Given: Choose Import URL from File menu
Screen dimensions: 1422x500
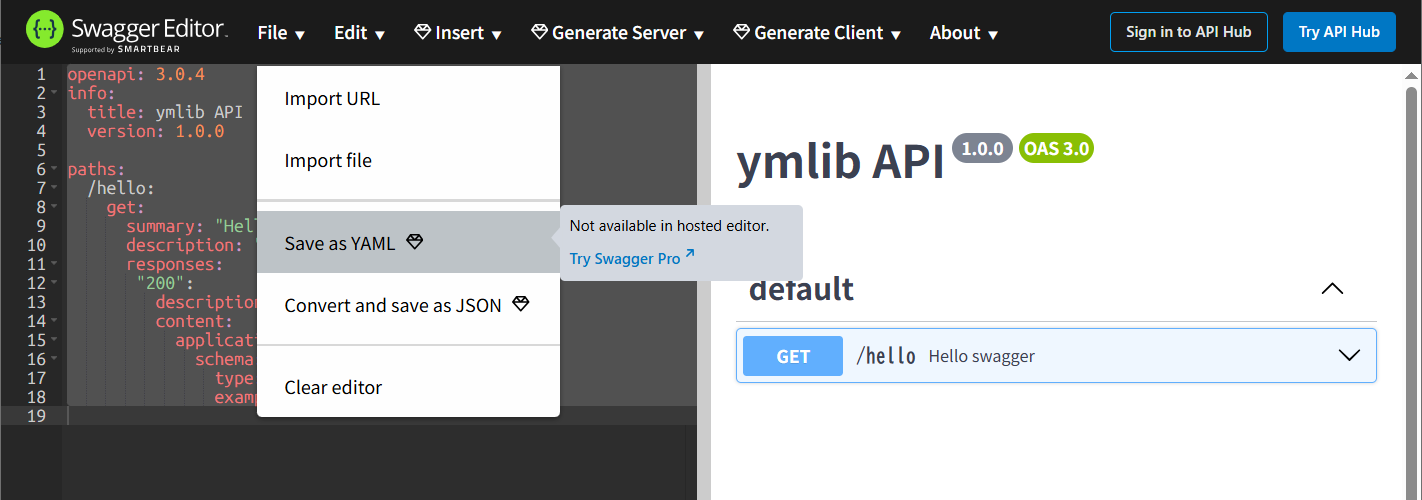Looking at the screenshot, I should coord(332,99).
